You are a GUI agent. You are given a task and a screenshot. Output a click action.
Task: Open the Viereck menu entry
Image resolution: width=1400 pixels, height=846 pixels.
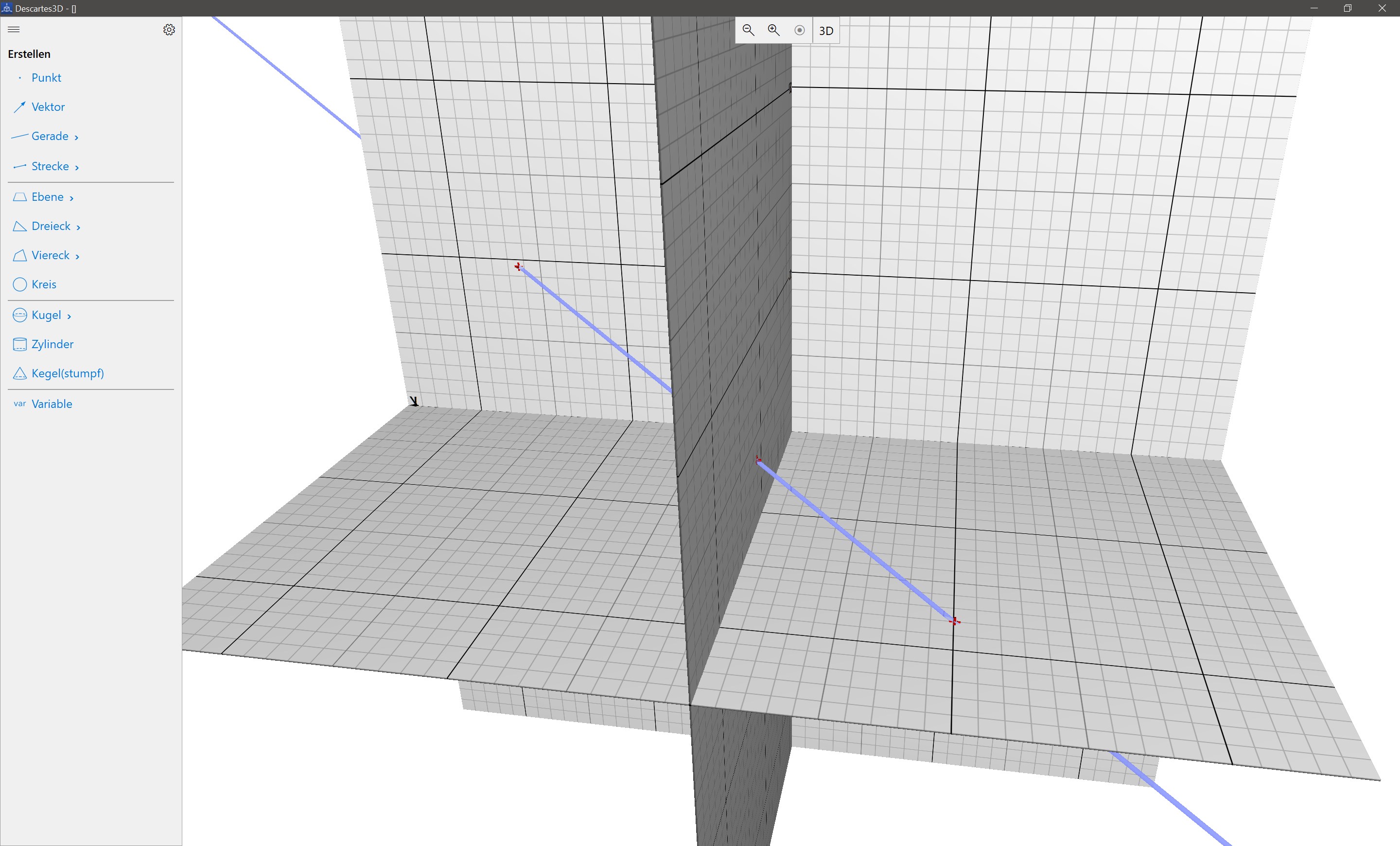coord(51,255)
